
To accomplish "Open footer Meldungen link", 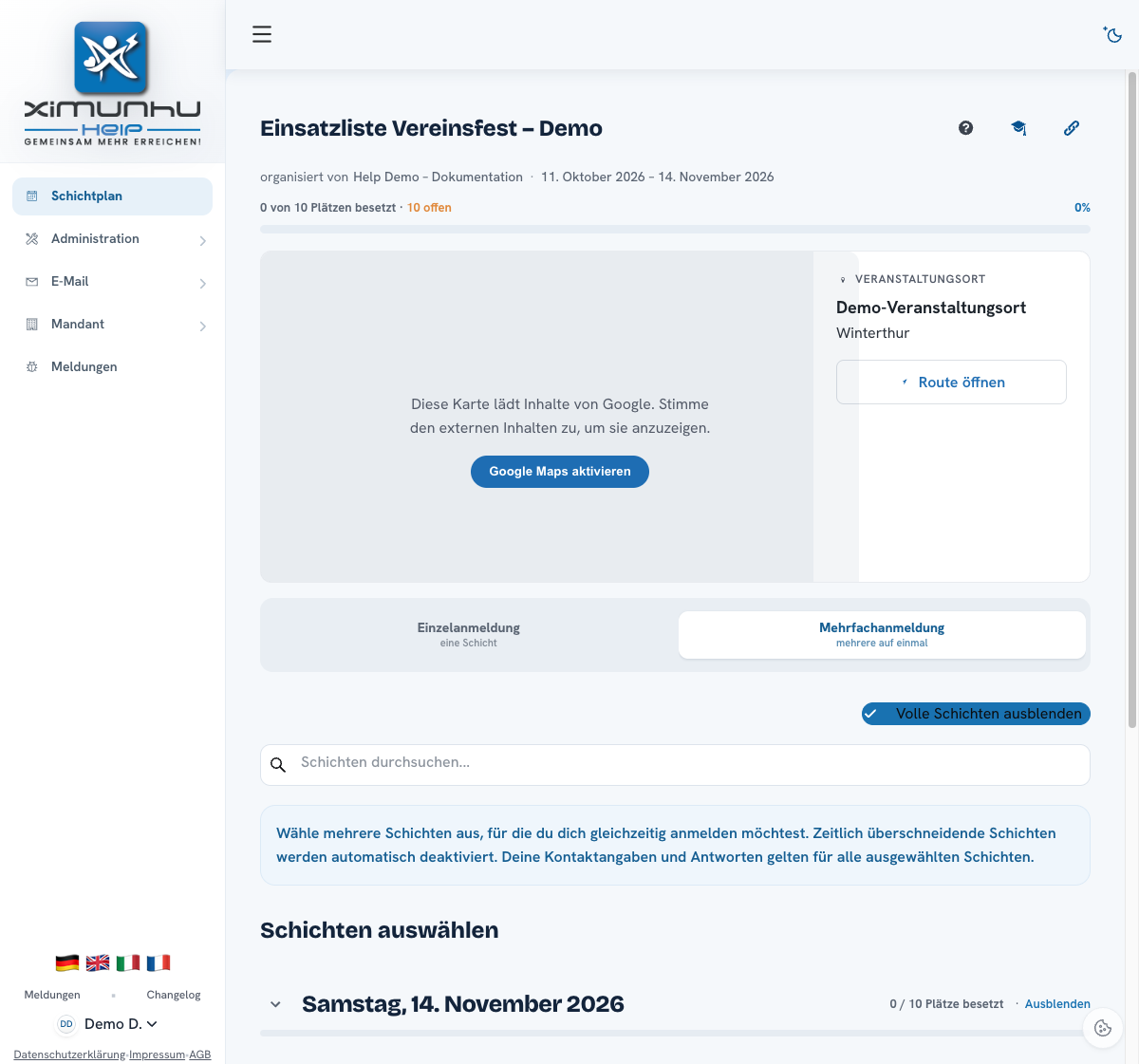I will (x=52, y=996).
